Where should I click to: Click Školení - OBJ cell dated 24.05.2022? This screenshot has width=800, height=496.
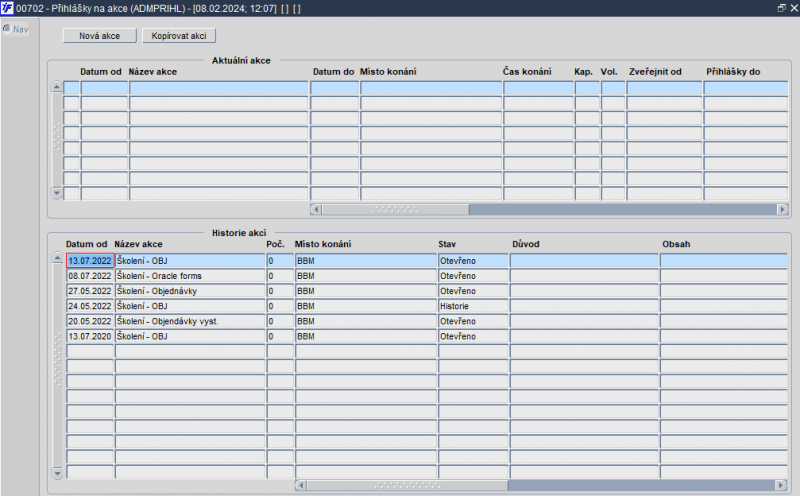pos(190,306)
